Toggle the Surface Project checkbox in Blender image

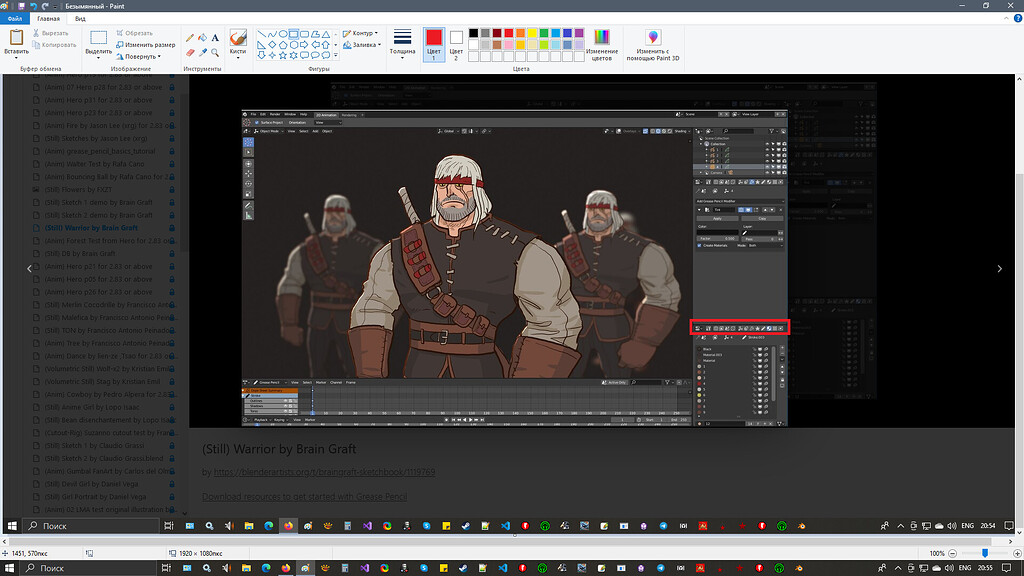pos(257,122)
